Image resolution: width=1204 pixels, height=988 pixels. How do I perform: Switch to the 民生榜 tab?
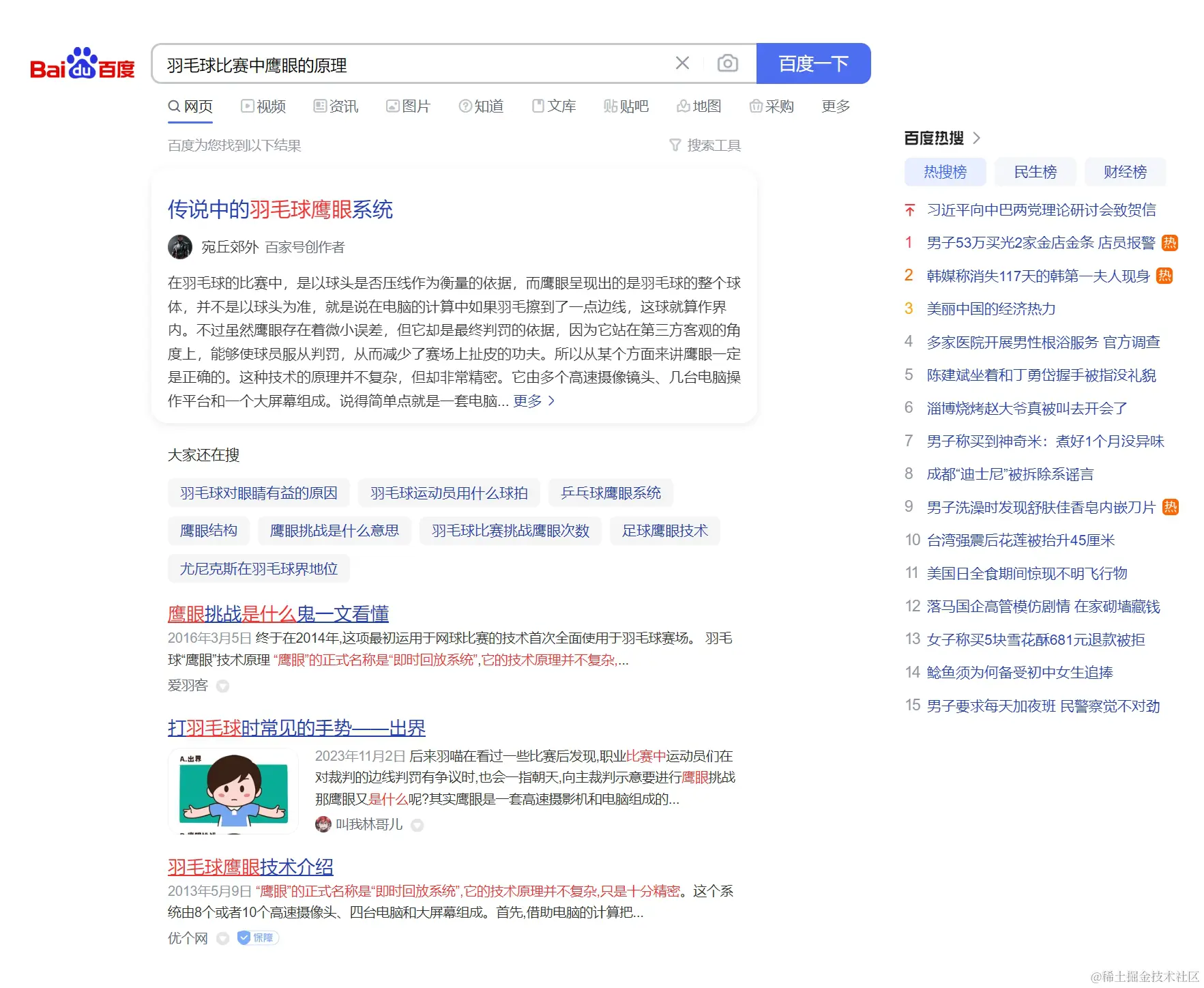[x=1036, y=172]
